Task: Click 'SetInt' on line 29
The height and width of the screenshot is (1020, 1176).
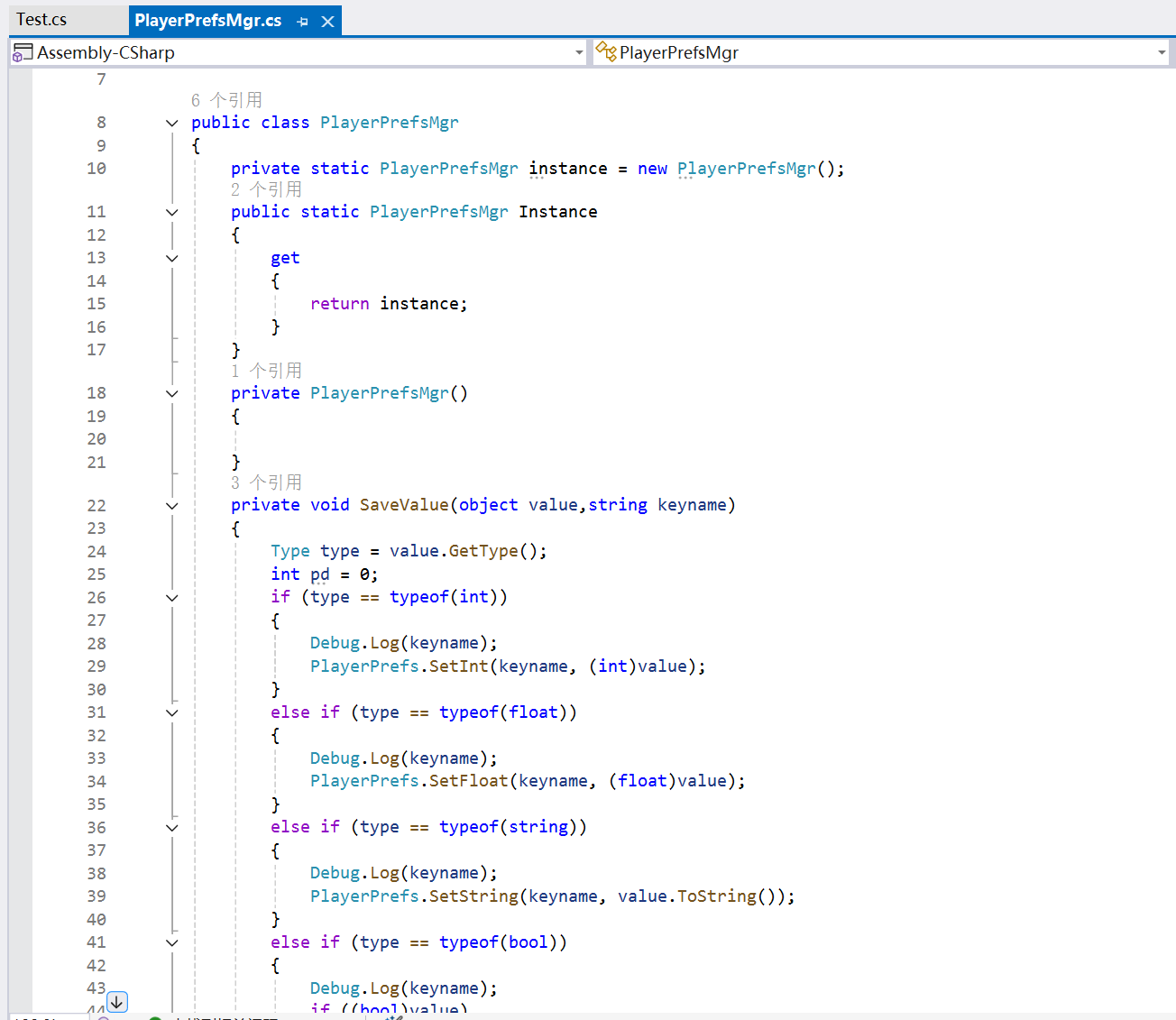Action: pyautogui.click(x=458, y=666)
